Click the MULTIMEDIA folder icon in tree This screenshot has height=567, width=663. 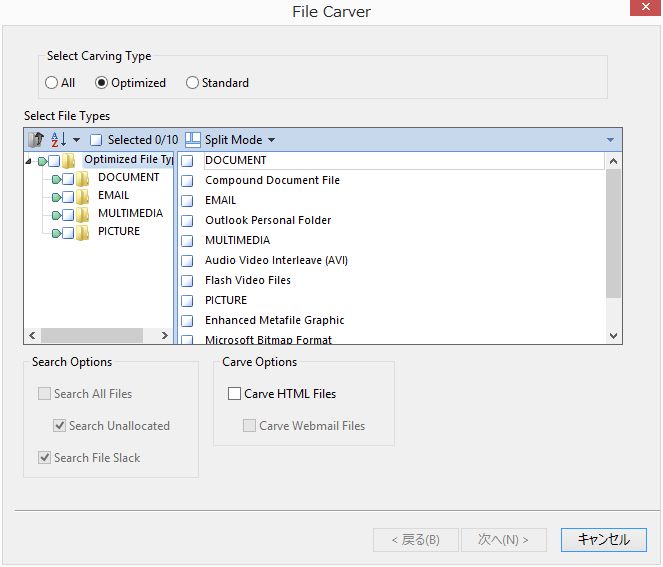82,215
